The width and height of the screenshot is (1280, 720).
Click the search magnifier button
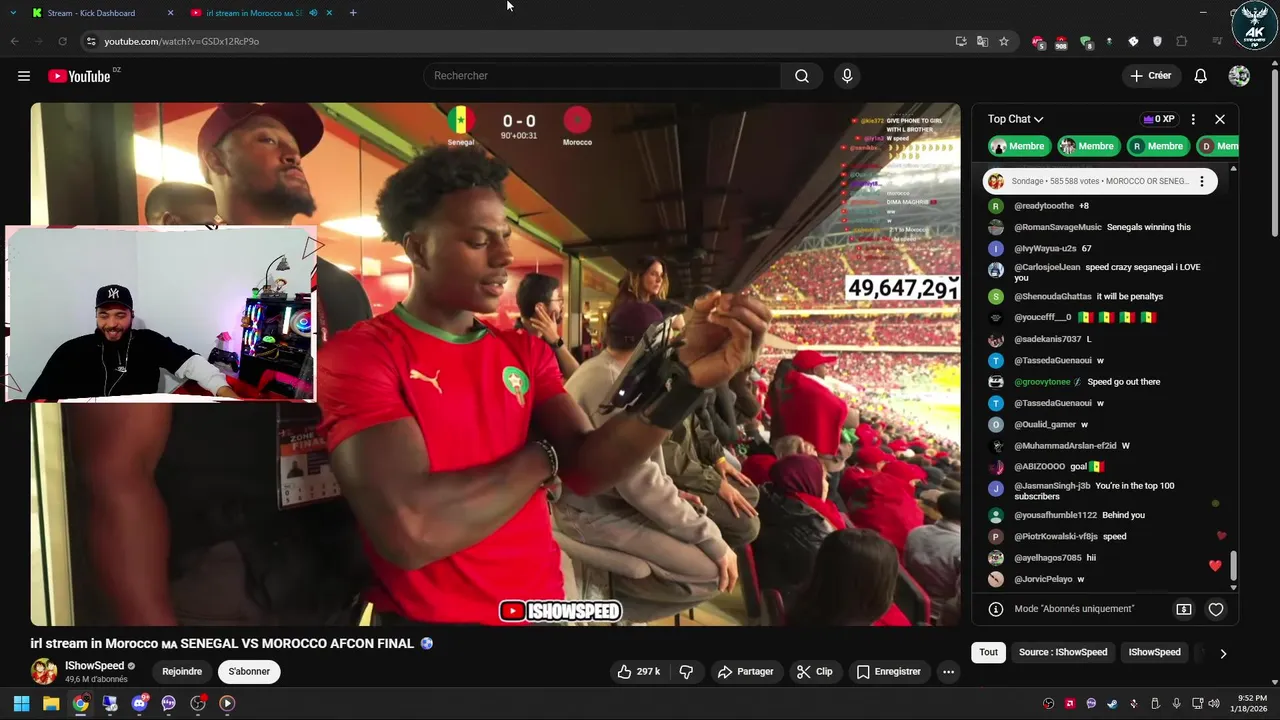point(802,76)
